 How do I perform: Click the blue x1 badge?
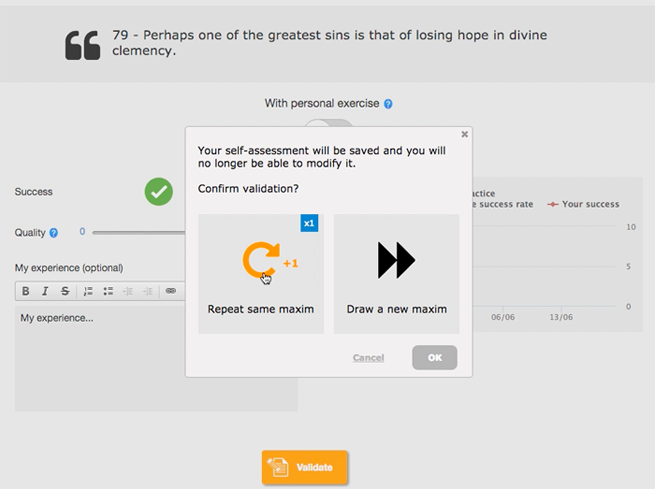[309, 223]
